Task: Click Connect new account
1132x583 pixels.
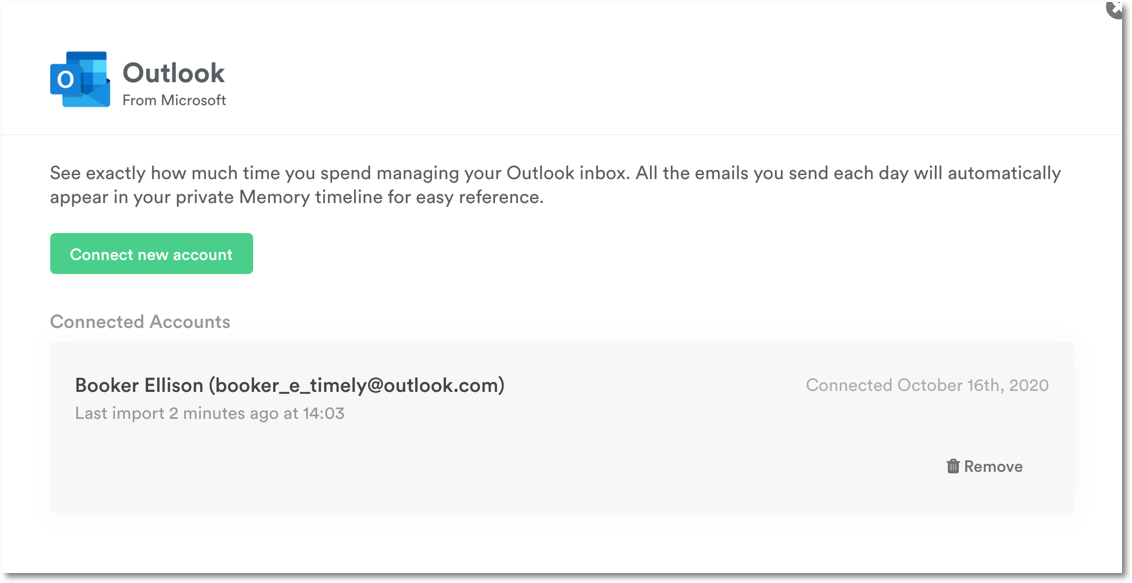Action: (x=151, y=253)
